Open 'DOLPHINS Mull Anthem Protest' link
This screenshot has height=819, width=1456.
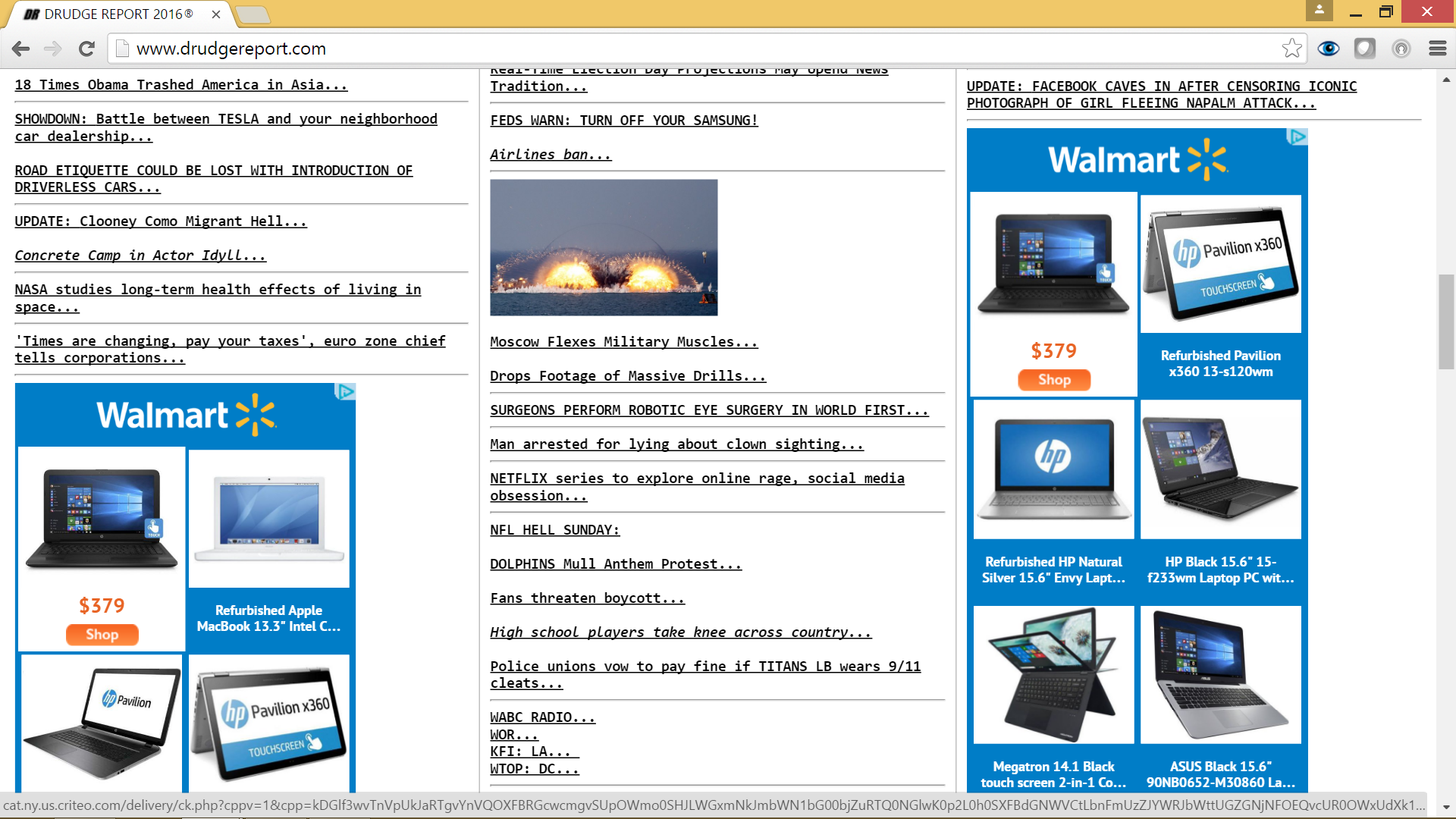pyautogui.click(x=616, y=564)
